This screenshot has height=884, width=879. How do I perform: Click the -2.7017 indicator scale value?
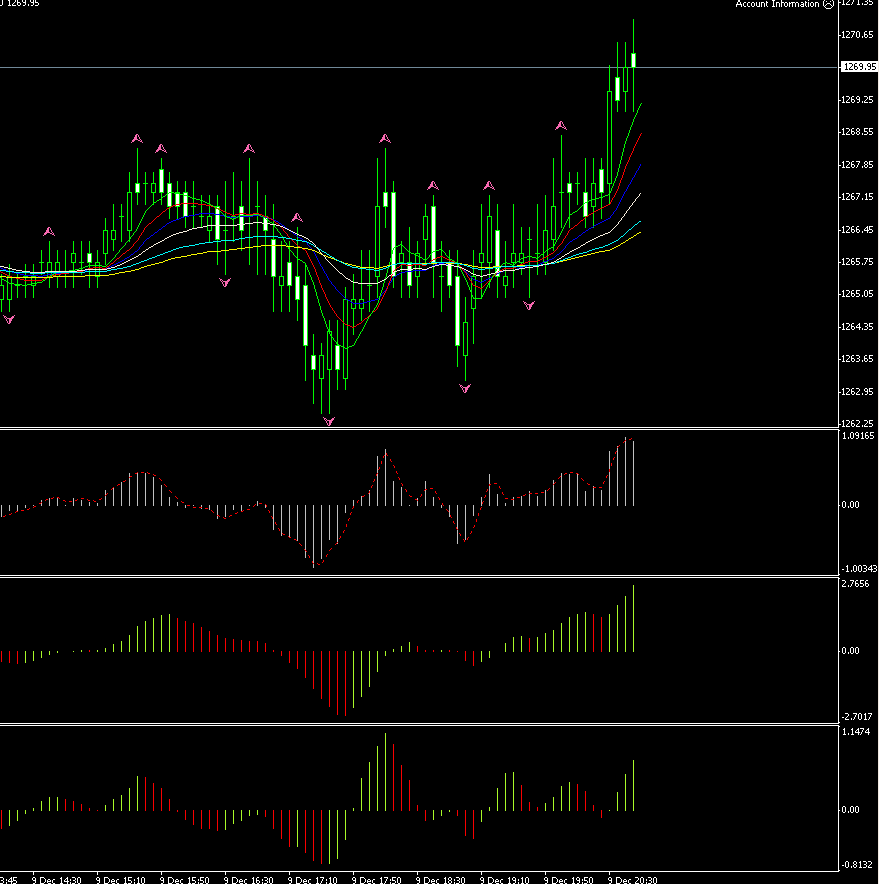coord(857,717)
